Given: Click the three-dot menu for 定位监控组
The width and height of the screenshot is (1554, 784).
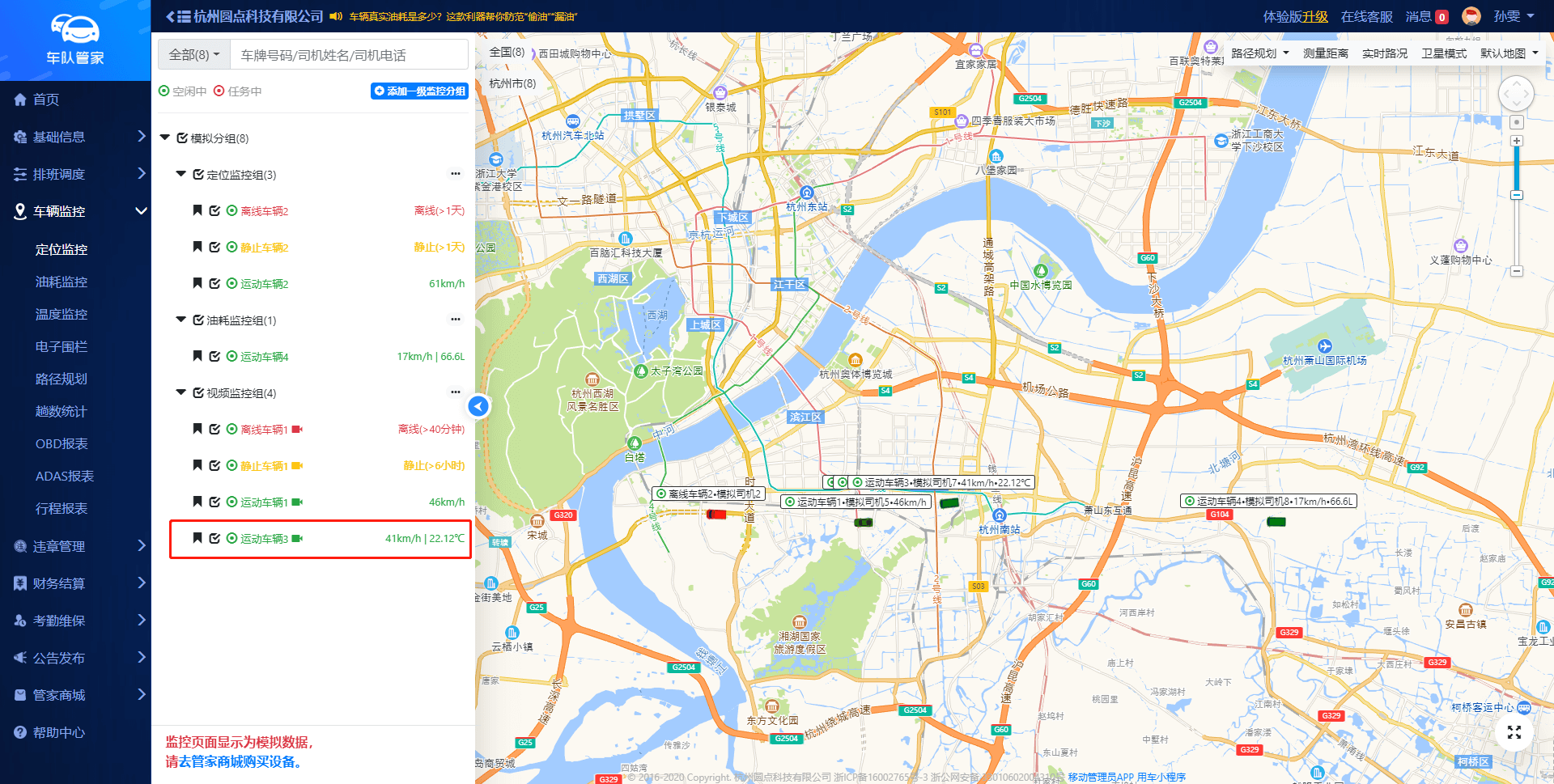Looking at the screenshot, I should pos(456,174).
